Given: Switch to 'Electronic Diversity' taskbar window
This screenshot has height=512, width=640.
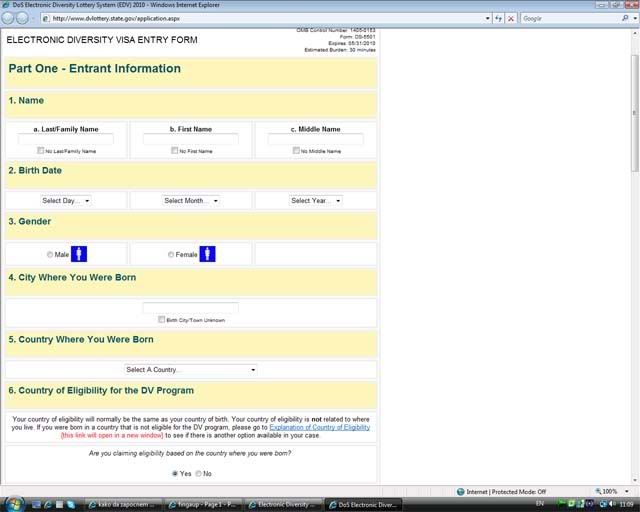Looking at the screenshot, I should [x=282, y=505].
